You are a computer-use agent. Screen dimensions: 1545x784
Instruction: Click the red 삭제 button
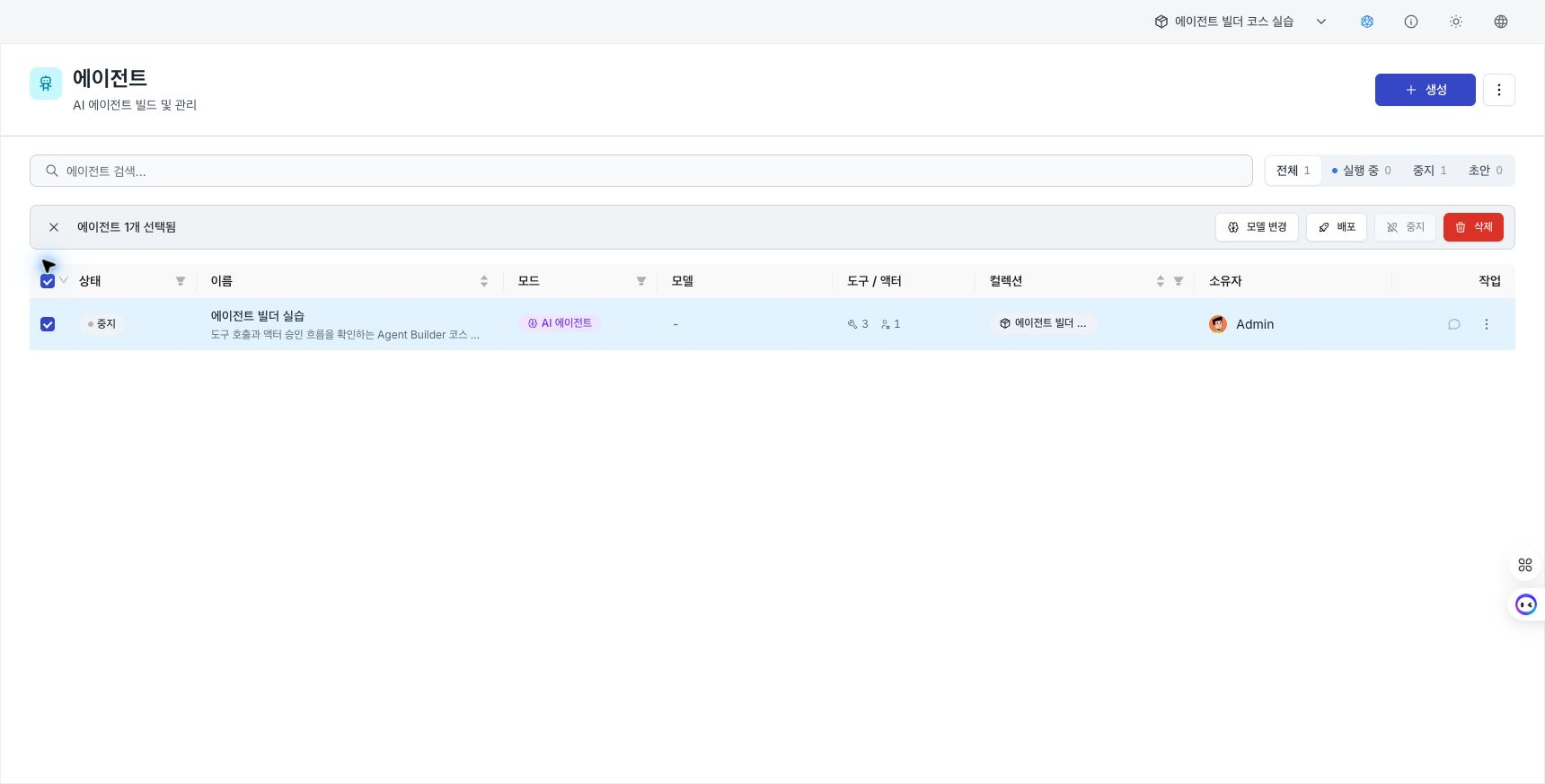tap(1473, 227)
